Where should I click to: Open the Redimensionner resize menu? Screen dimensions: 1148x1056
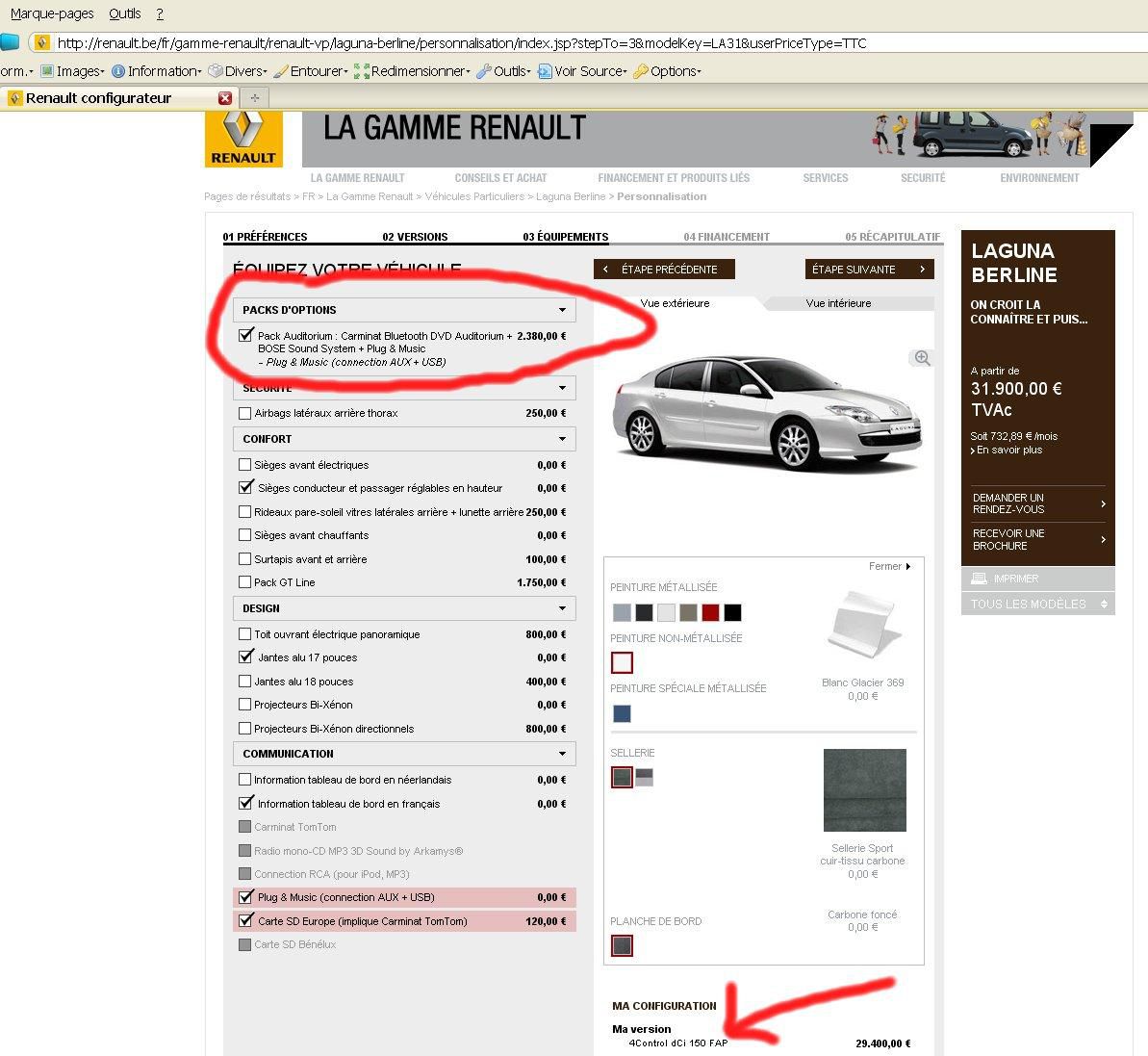[412, 71]
